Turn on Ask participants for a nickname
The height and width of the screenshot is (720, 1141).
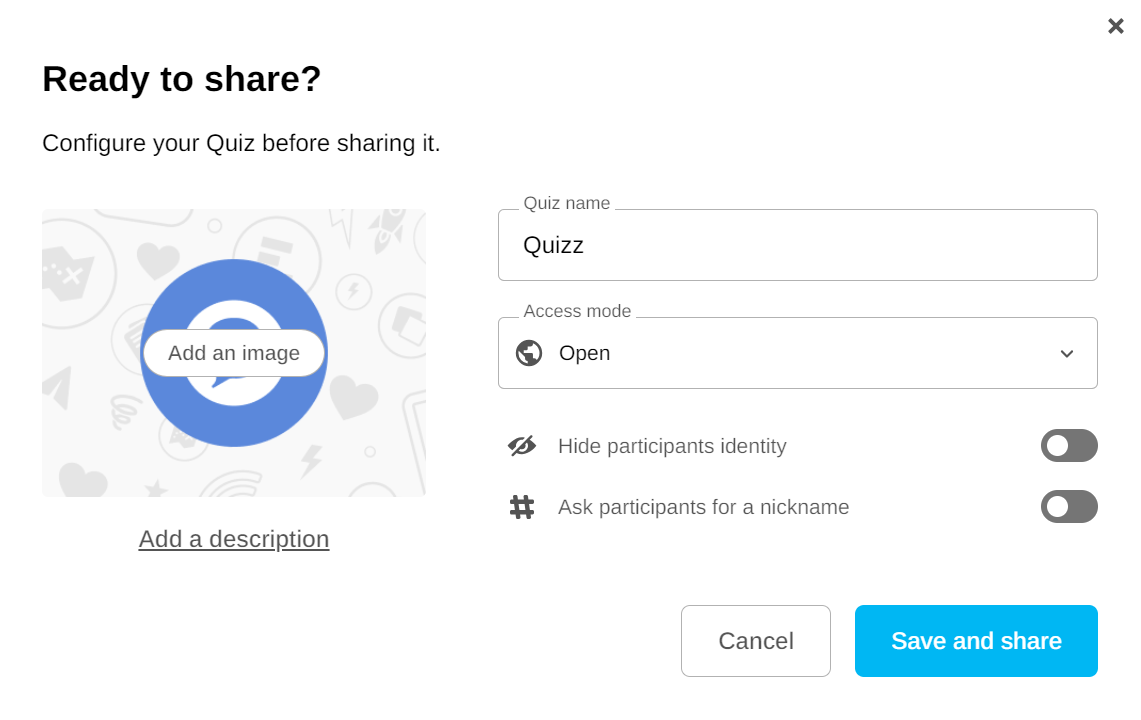(1069, 507)
